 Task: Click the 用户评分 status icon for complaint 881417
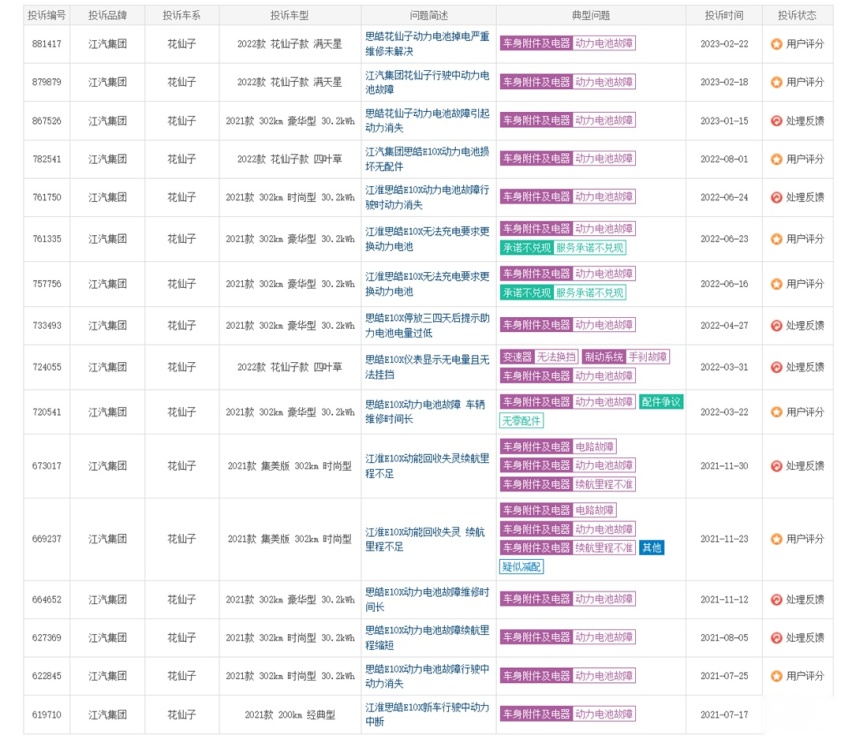[776, 44]
